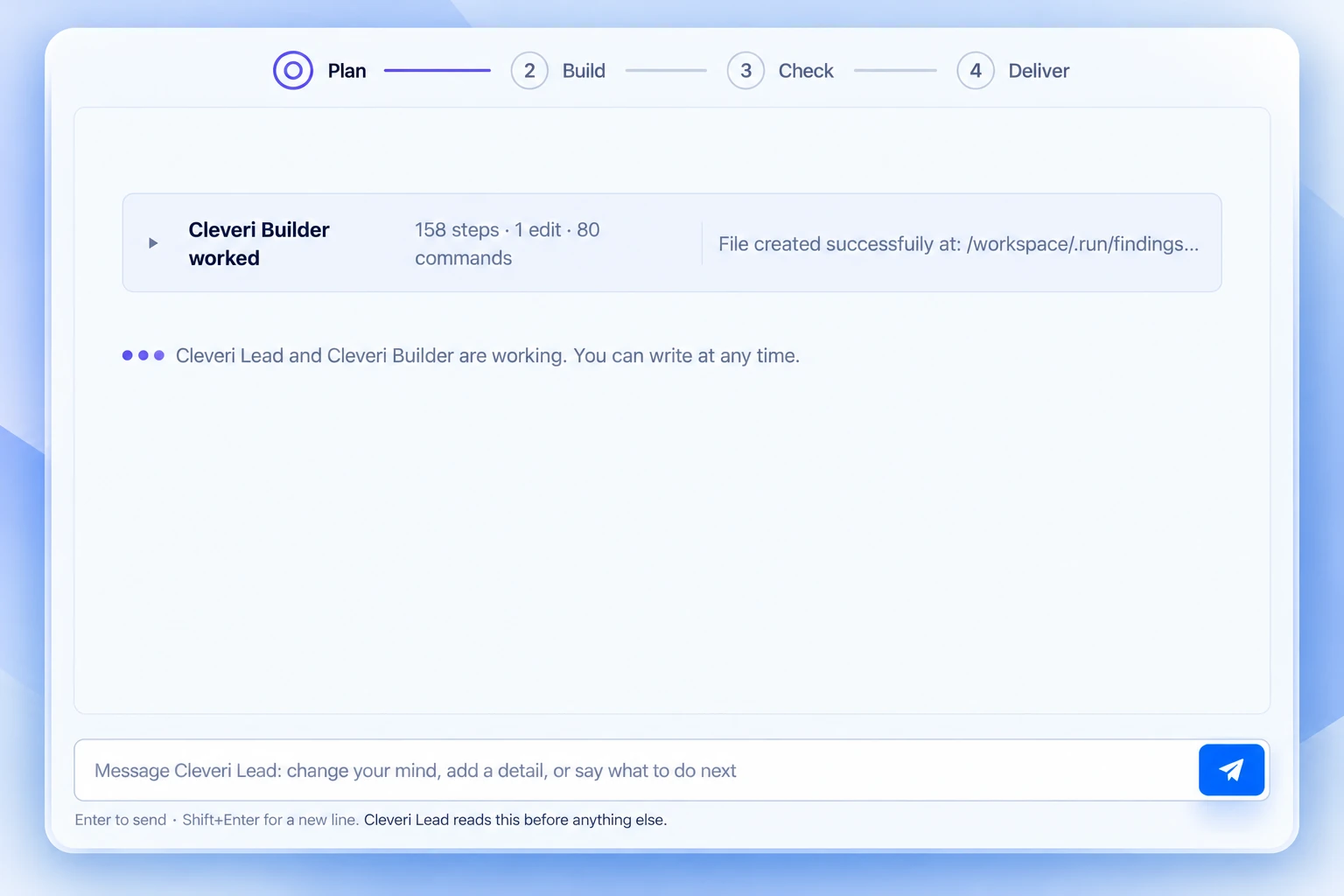Image resolution: width=1344 pixels, height=896 pixels.
Task: Select the Deliver step number 4 circle
Action: point(976,71)
